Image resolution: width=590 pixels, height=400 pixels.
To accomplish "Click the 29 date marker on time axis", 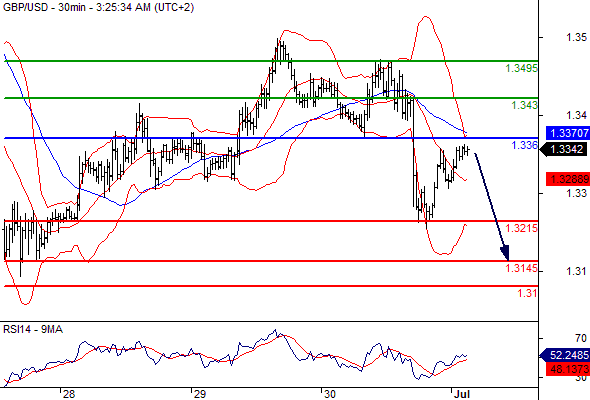I will [199, 394].
